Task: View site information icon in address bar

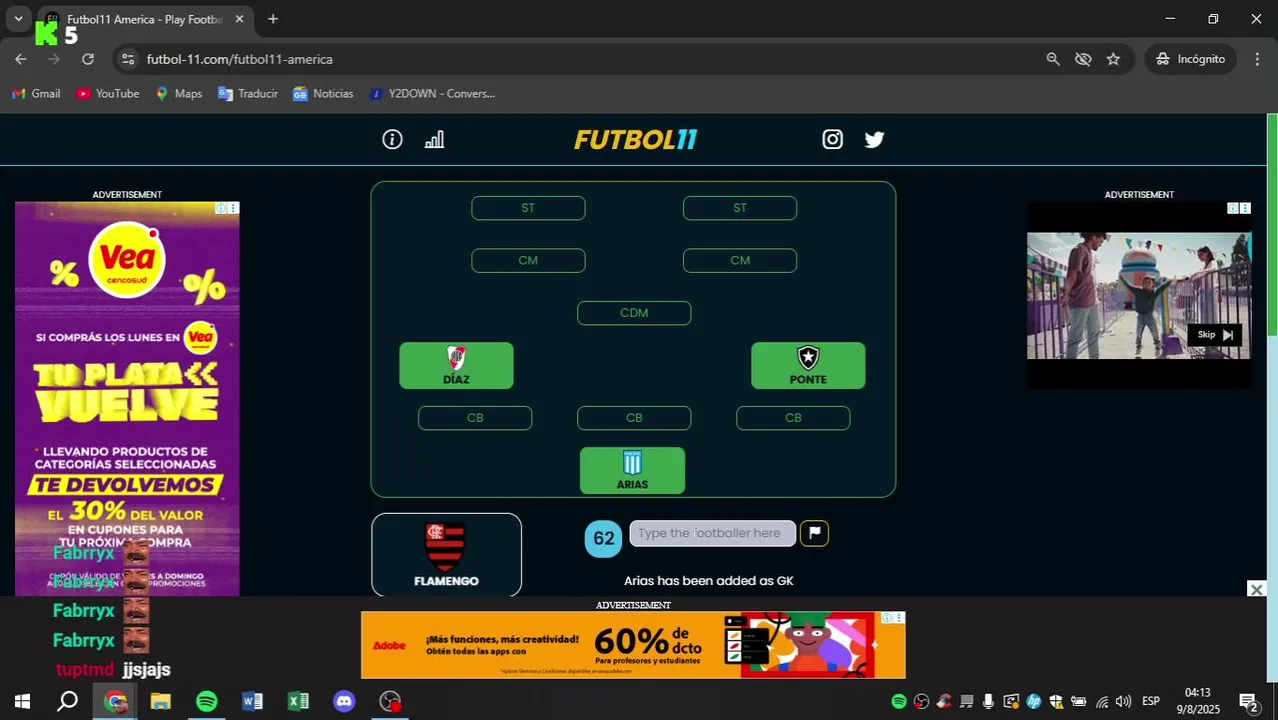Action: [127, 59]
